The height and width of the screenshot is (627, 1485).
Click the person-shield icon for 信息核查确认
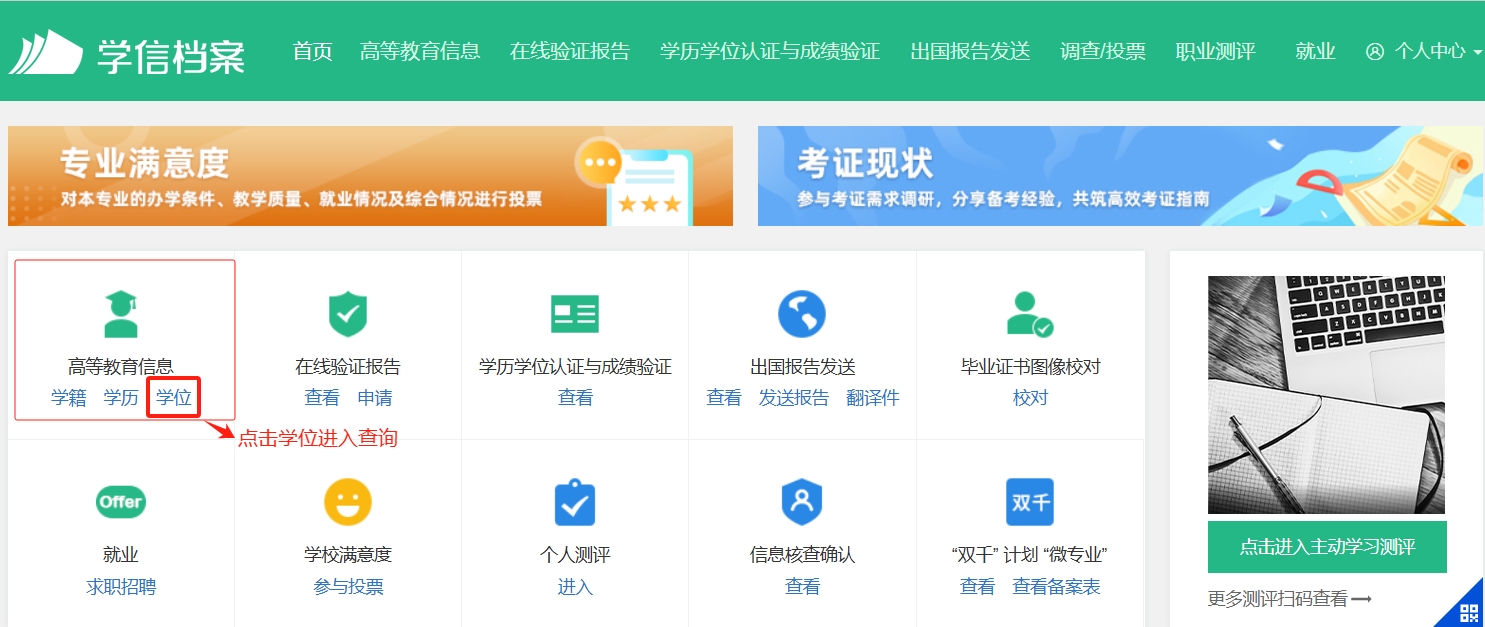(802, 502)
